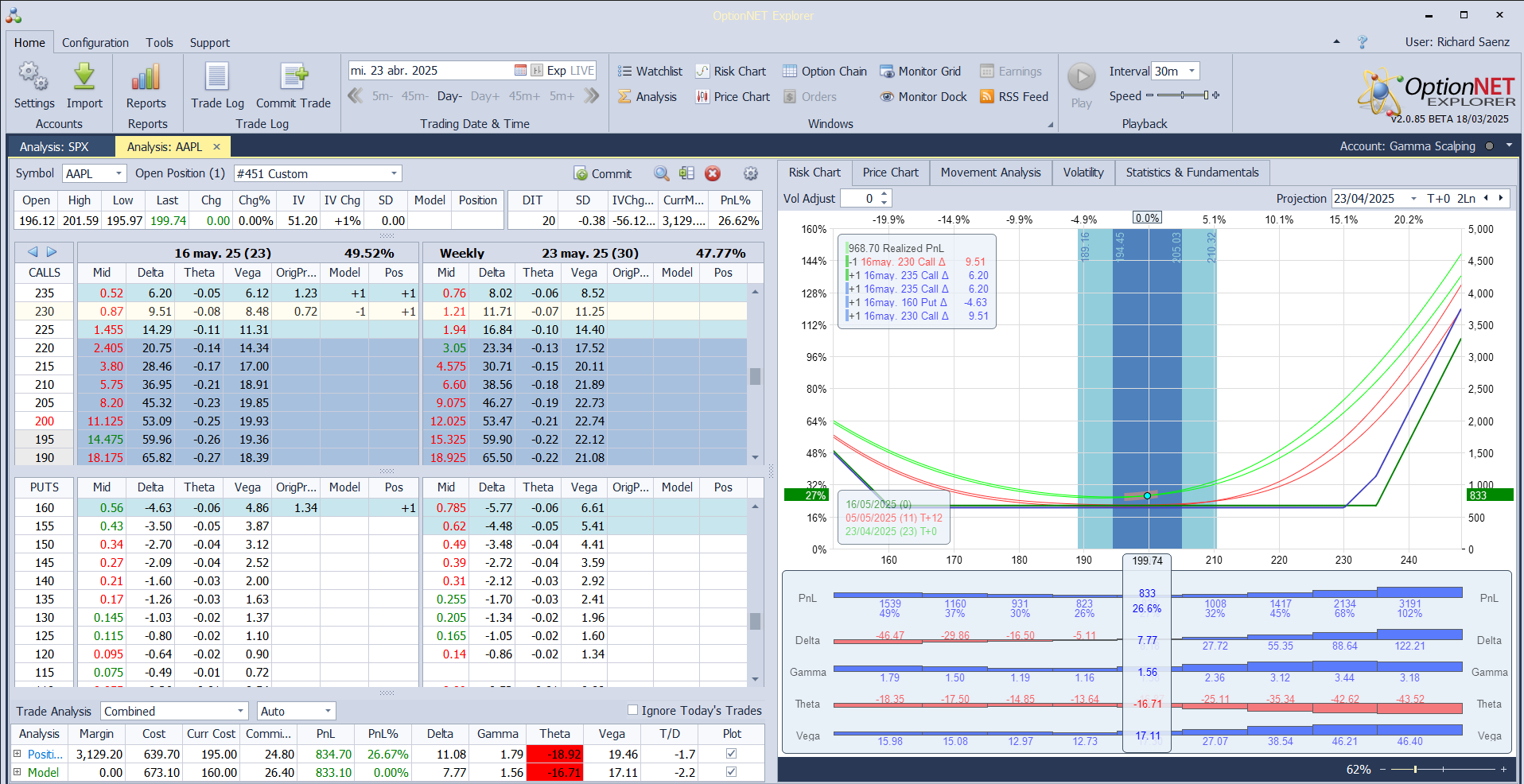Open the Tools ribbon tab
Screen dimensions: 1524x784
click(159, 42)
